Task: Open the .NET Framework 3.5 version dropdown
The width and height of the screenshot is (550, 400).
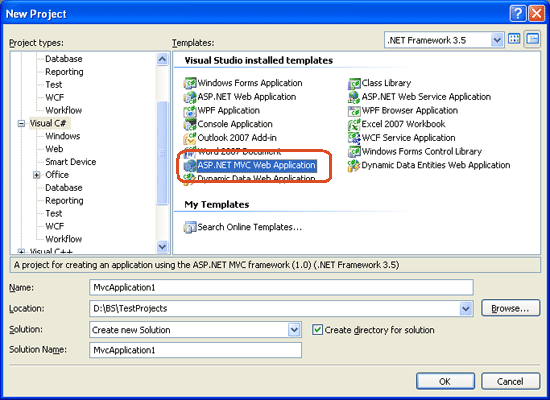Action: click(497, 40)
